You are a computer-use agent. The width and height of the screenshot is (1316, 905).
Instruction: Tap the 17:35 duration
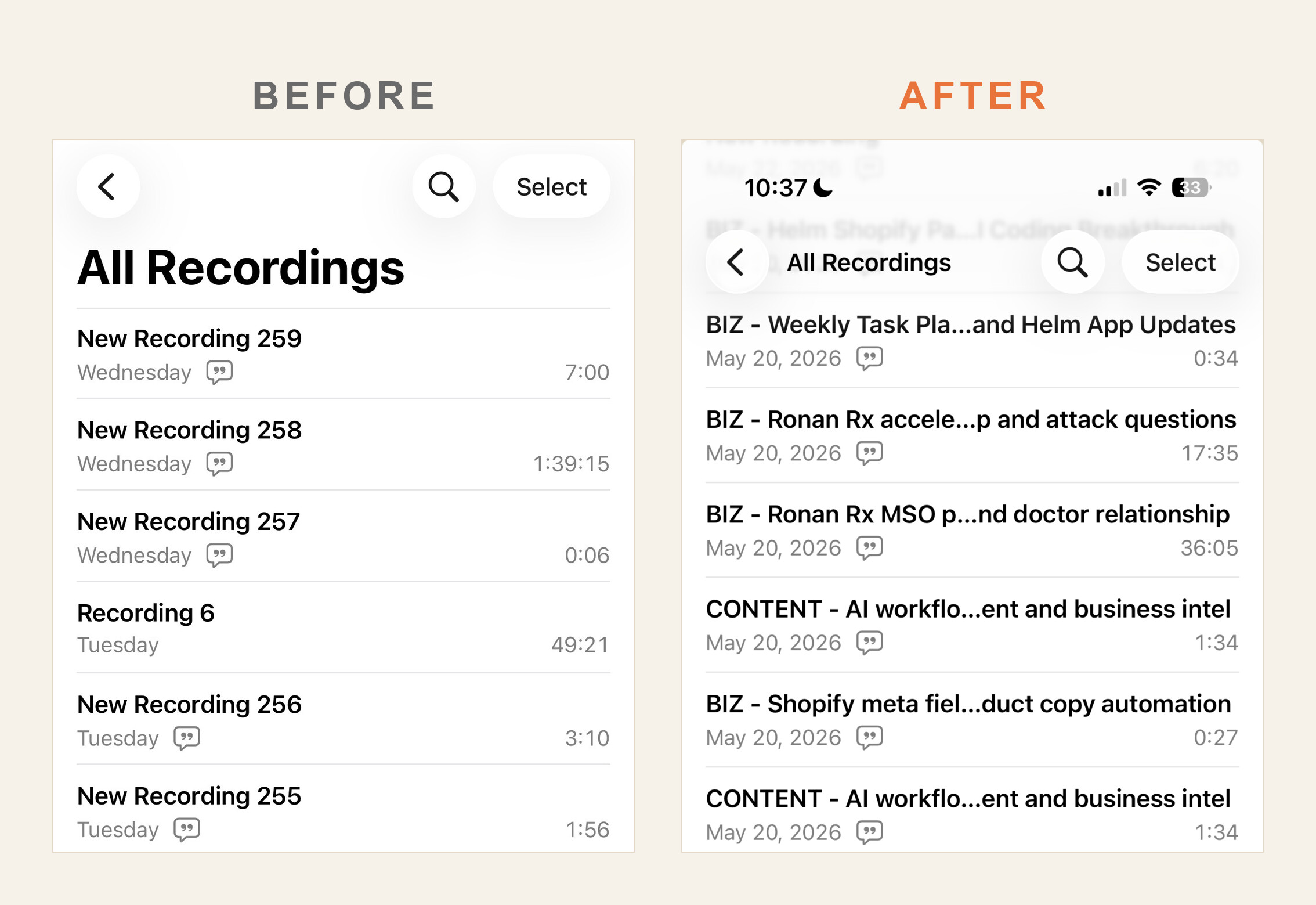pos(1210,453)
